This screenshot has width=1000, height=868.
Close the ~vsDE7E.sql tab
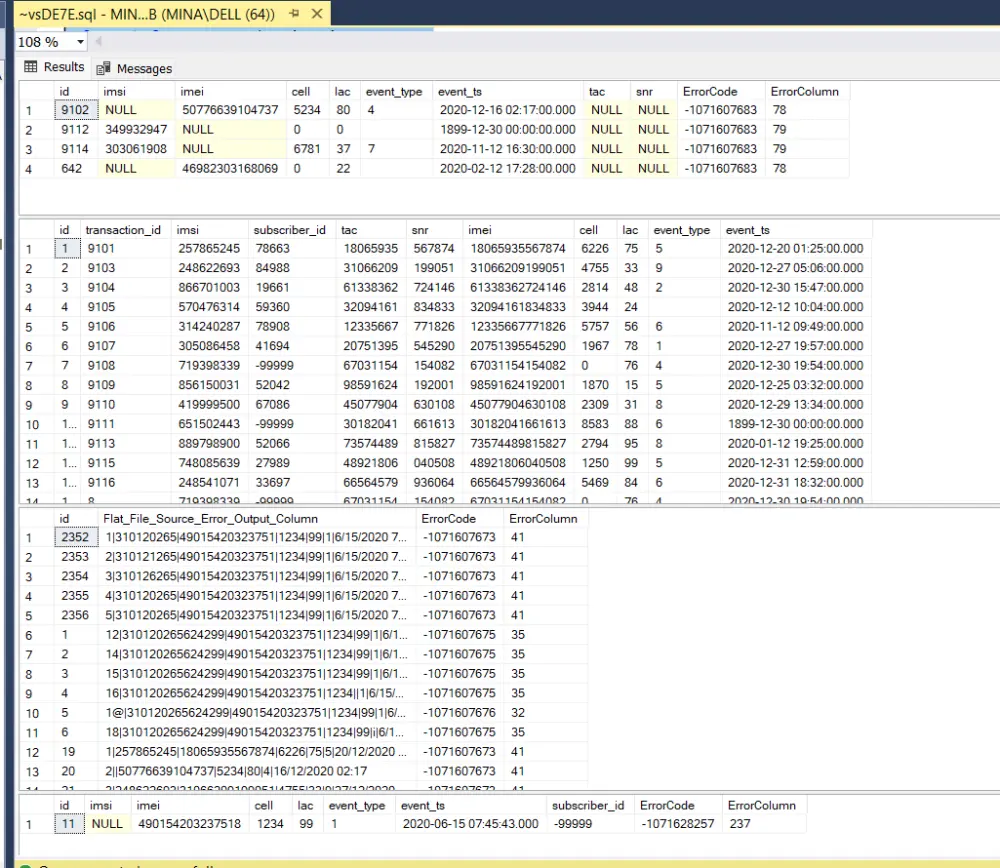point(317,13)
